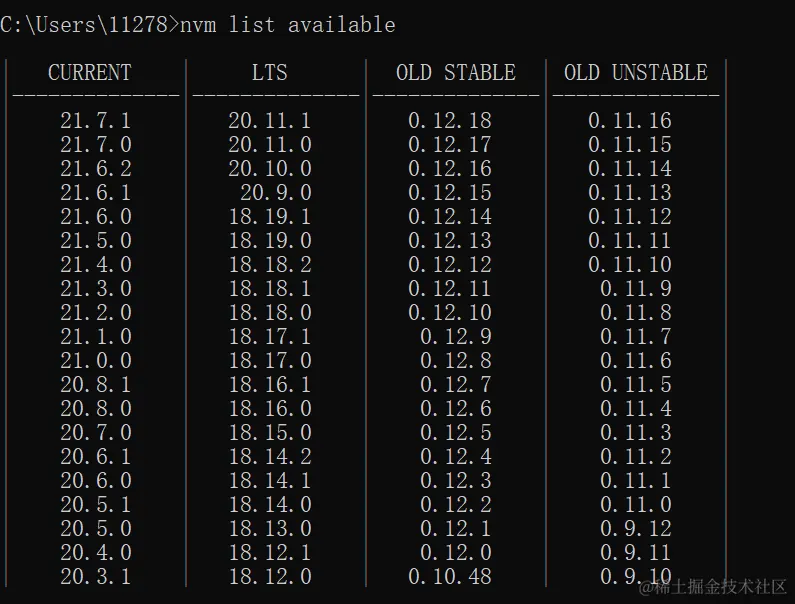Screen dimensions: 795x604
Task: Select old stable version 0.12.7
Action: pos(456,384)
